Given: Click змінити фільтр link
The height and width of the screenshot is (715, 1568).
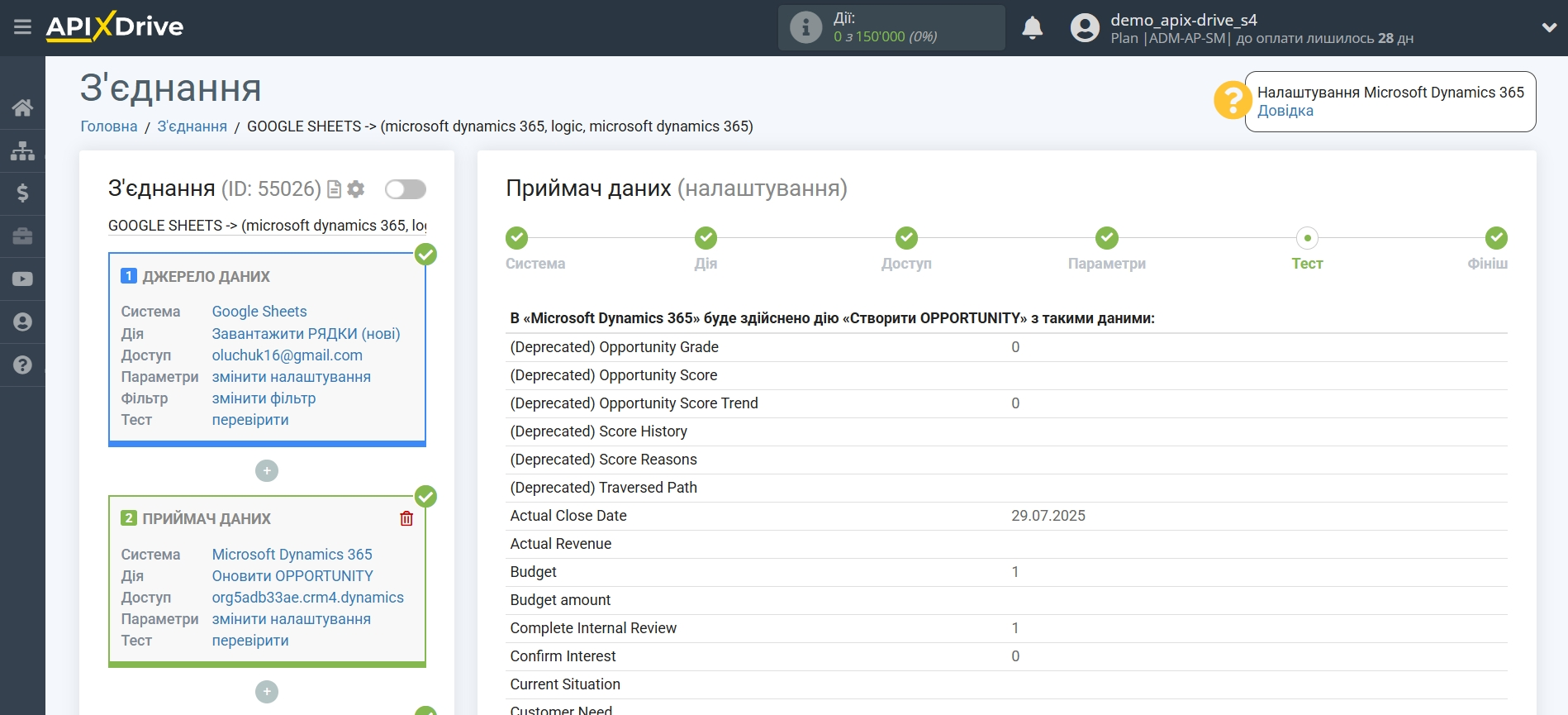Looking at the screenshot, I should tap(264, 398).
